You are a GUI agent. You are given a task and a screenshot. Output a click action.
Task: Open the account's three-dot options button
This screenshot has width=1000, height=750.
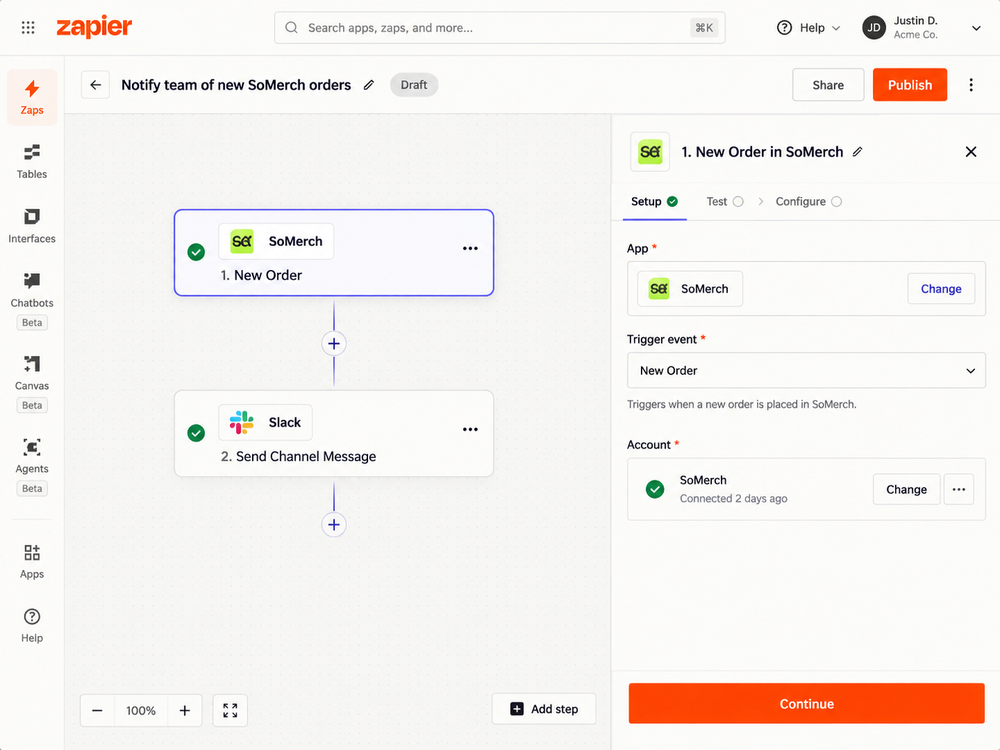[959, 489]
